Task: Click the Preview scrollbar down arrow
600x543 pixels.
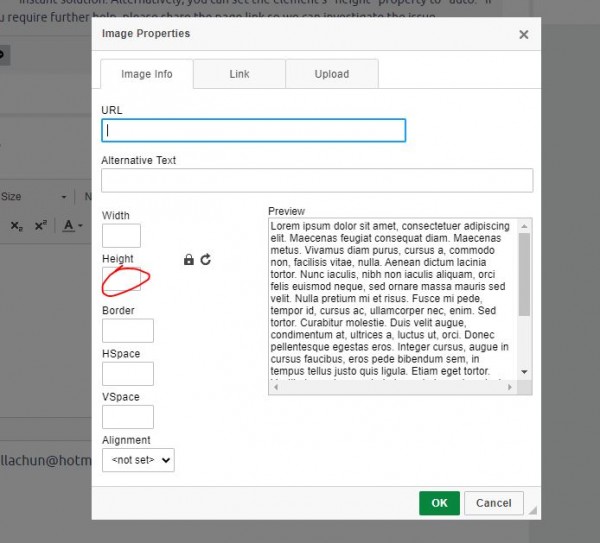Action: 525,372
